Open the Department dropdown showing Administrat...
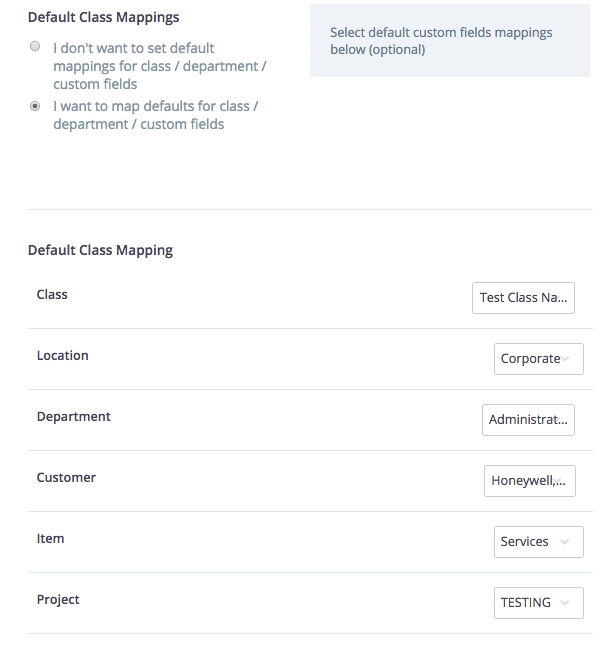This screenshot has width=616, height=649. tap(528, 420)
